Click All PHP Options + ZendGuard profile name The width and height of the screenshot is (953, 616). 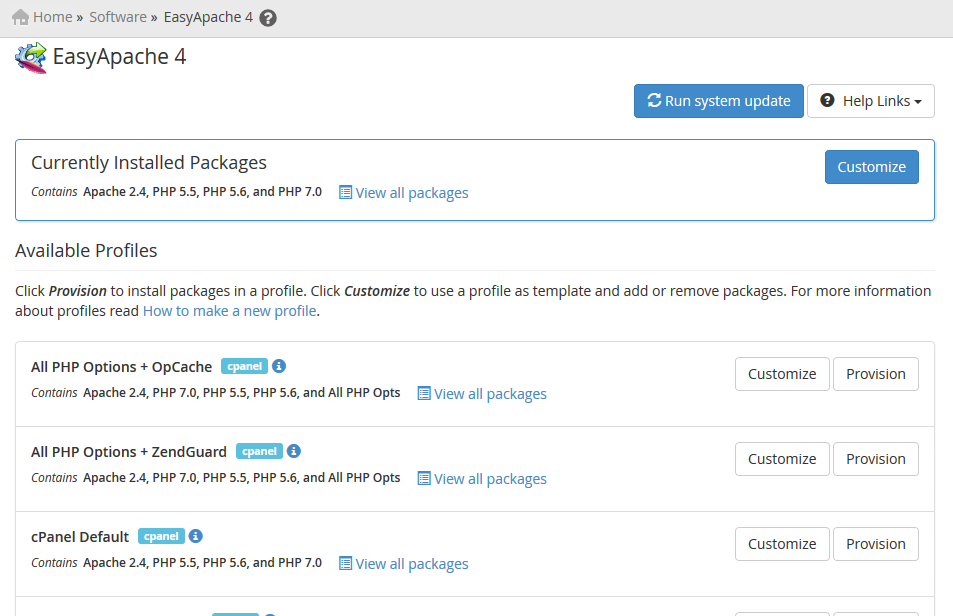tap(129, 452)
